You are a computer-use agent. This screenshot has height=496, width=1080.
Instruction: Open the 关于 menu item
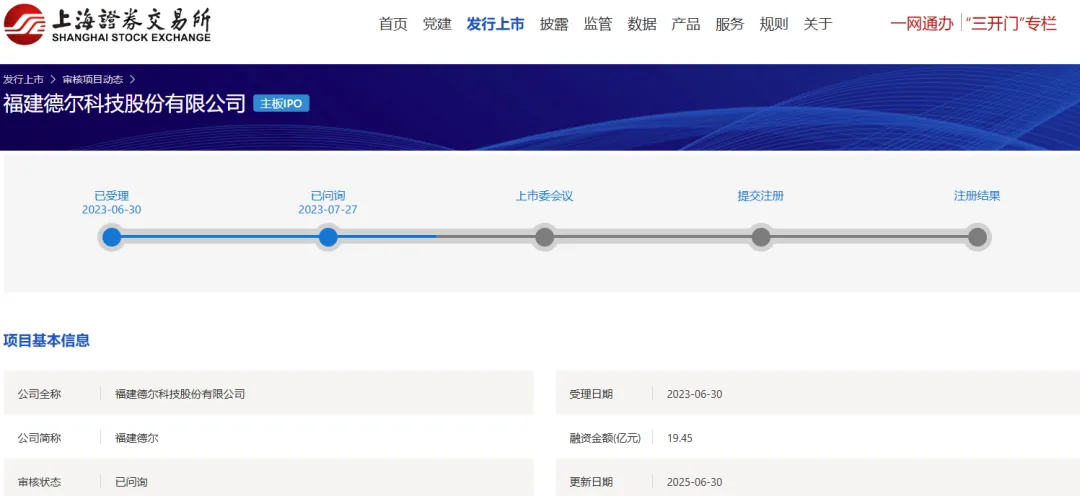[x=818, y=24]
